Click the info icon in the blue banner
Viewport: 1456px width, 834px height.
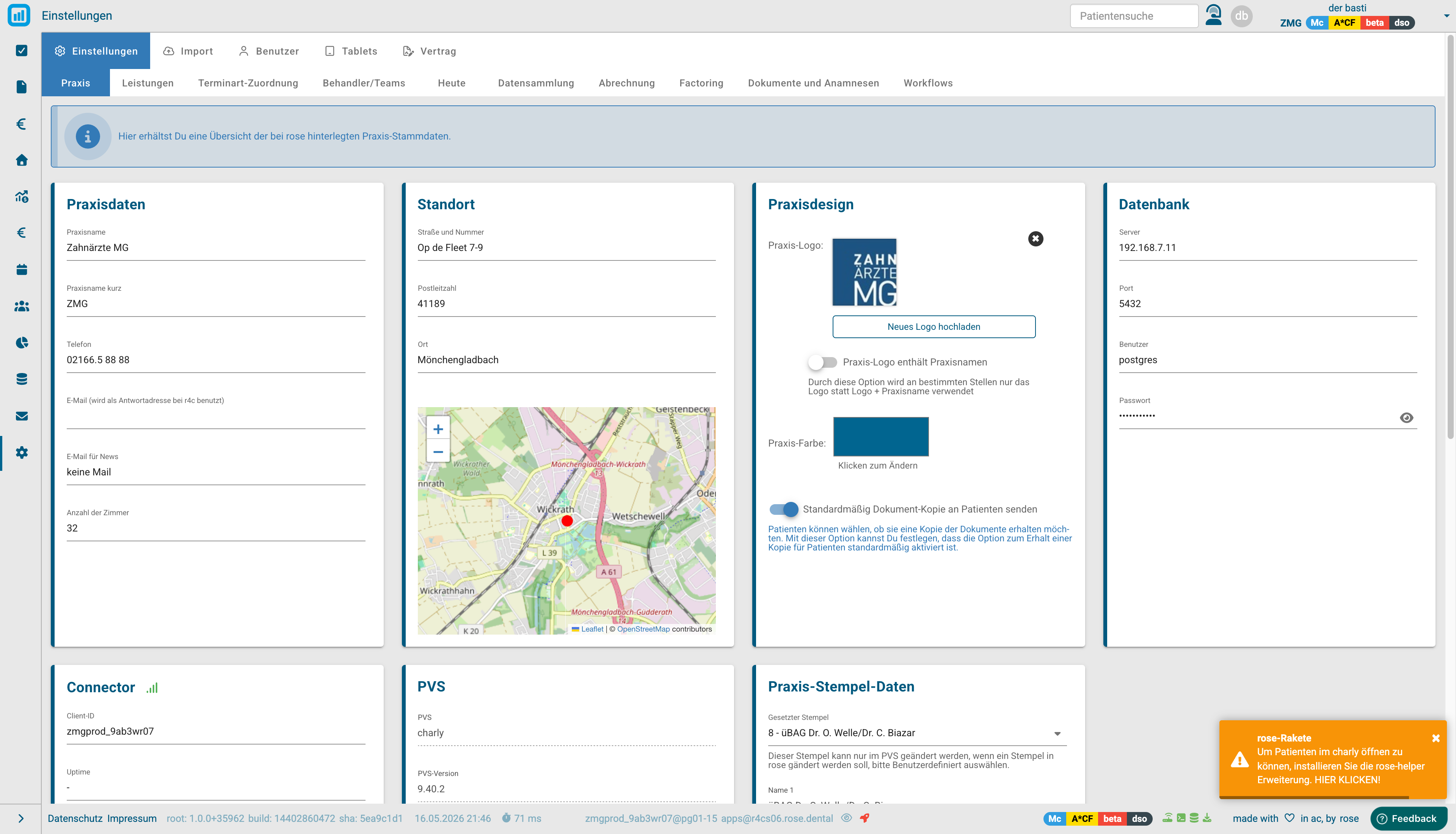click(88, 136)
